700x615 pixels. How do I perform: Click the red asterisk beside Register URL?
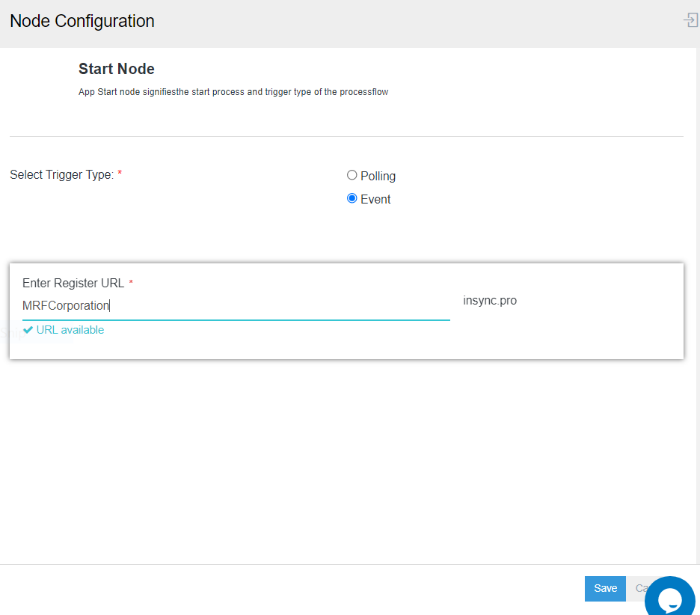pos(131,283)
